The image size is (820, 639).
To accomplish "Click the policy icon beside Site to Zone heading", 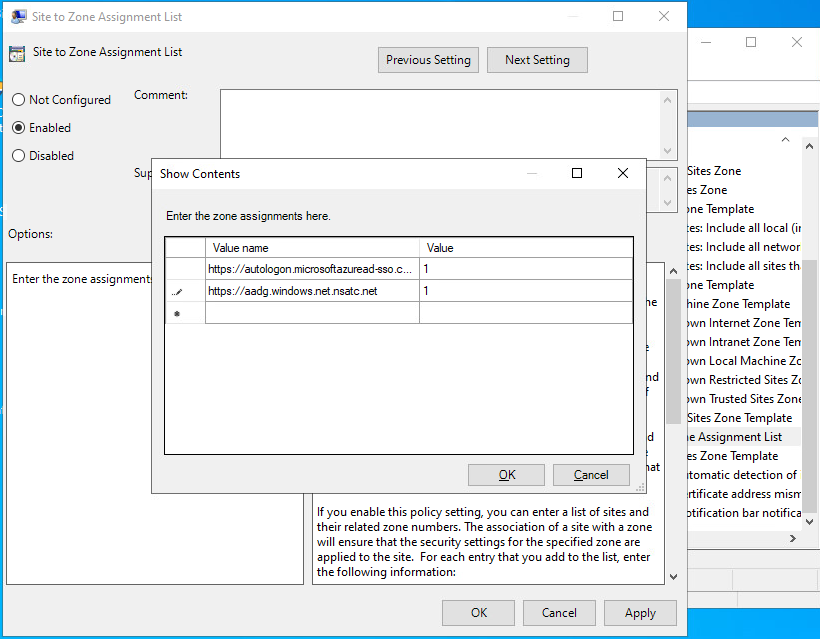I will [17, 54].
